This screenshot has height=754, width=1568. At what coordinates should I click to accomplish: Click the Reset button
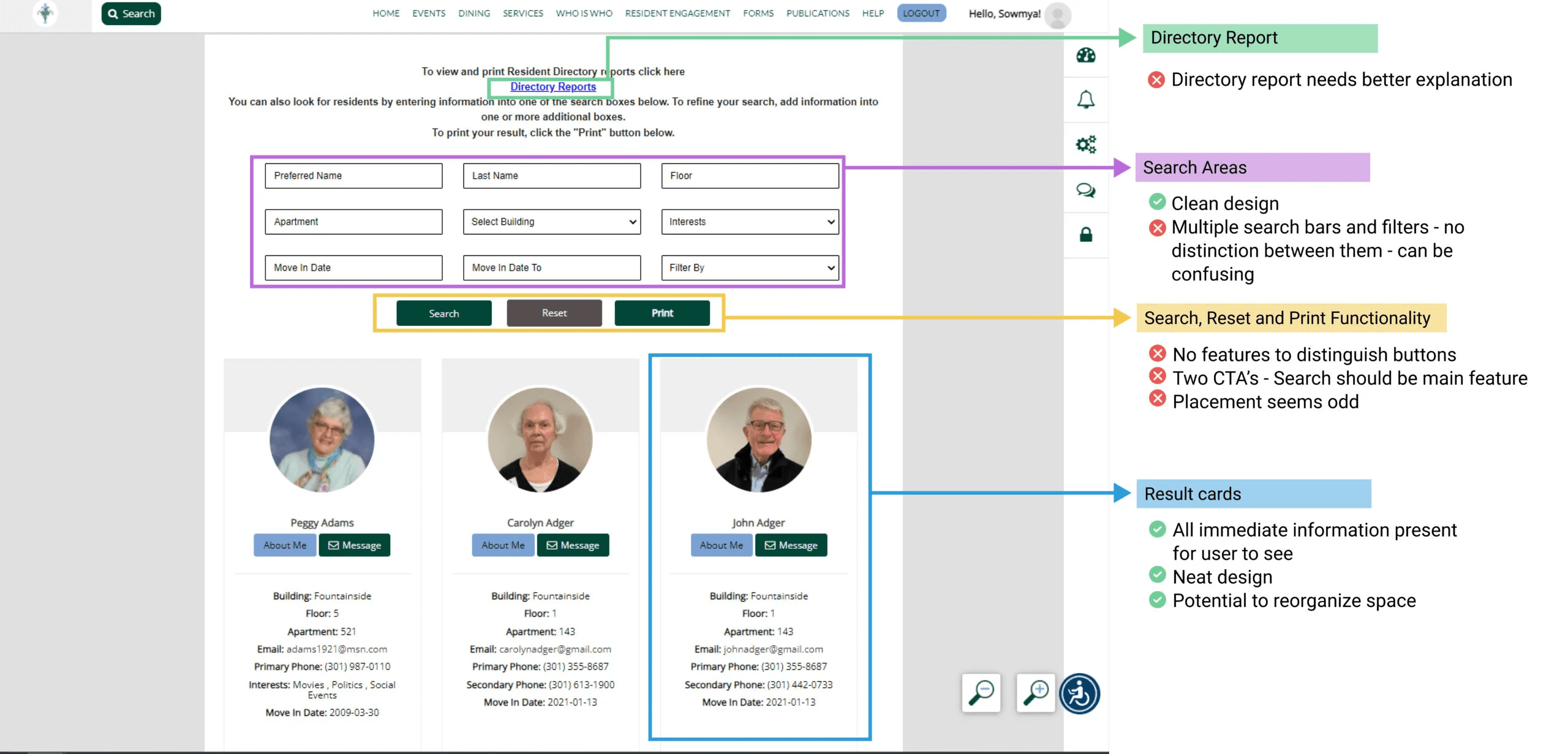[x=554, y=313]
